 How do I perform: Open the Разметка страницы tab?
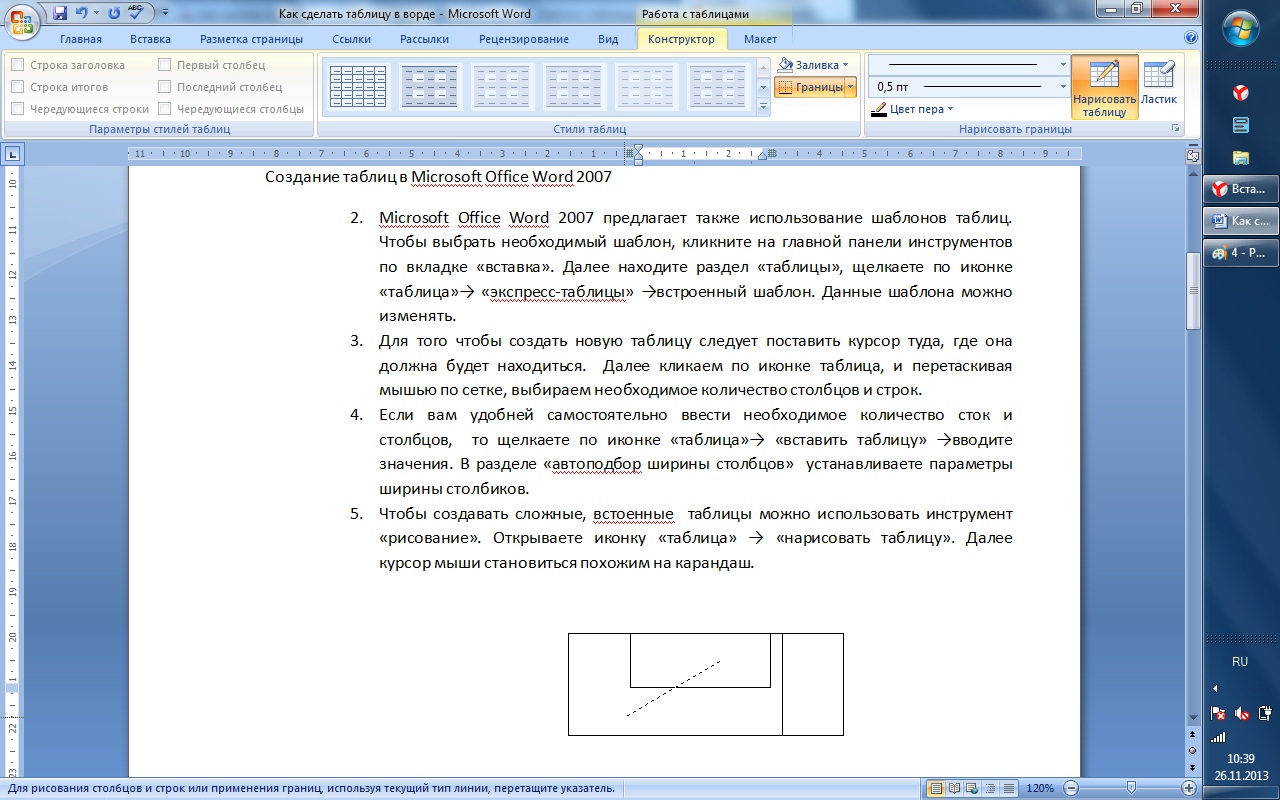(251, 39)
